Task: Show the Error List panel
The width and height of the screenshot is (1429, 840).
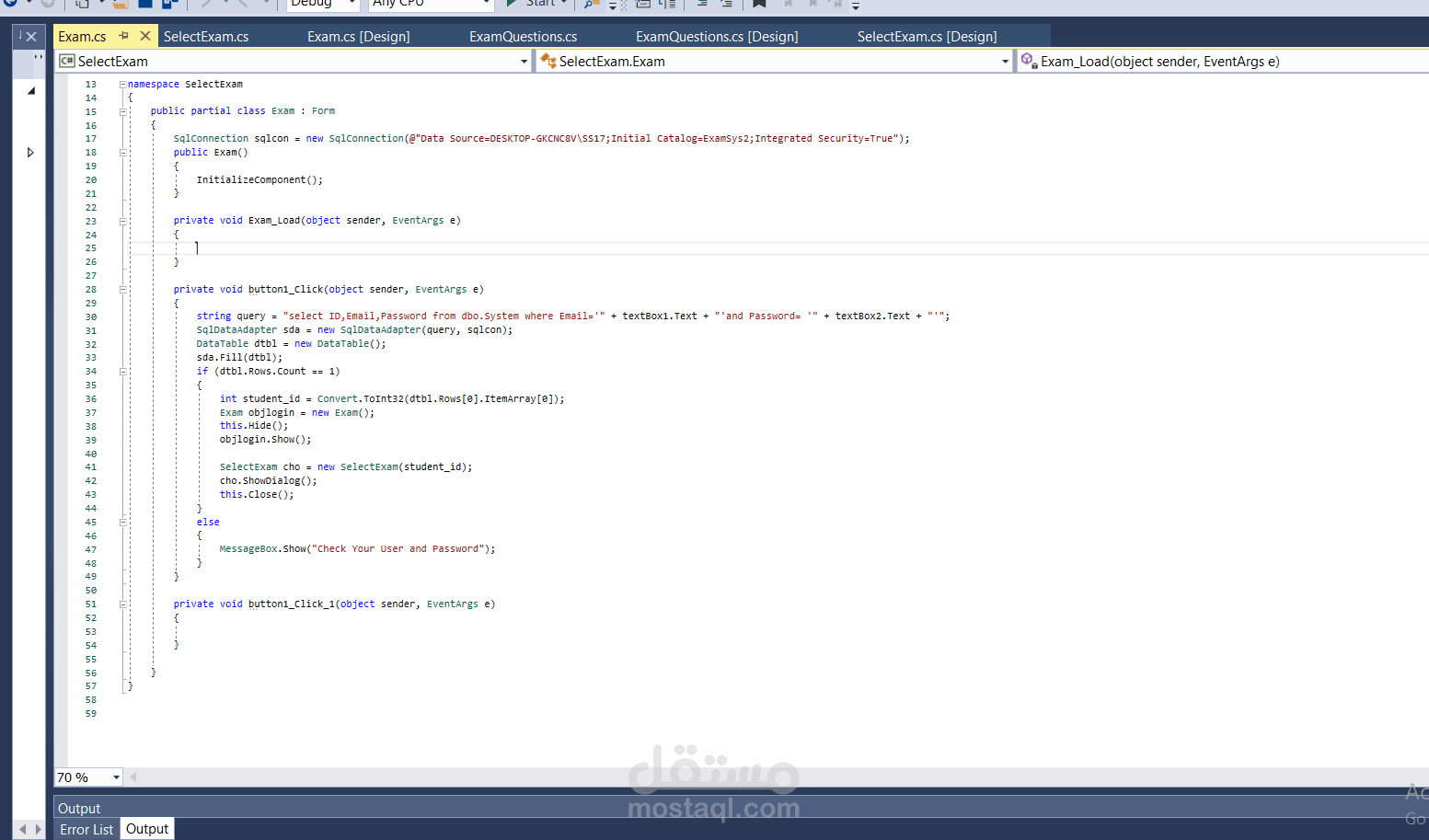Action: [86, 829]
